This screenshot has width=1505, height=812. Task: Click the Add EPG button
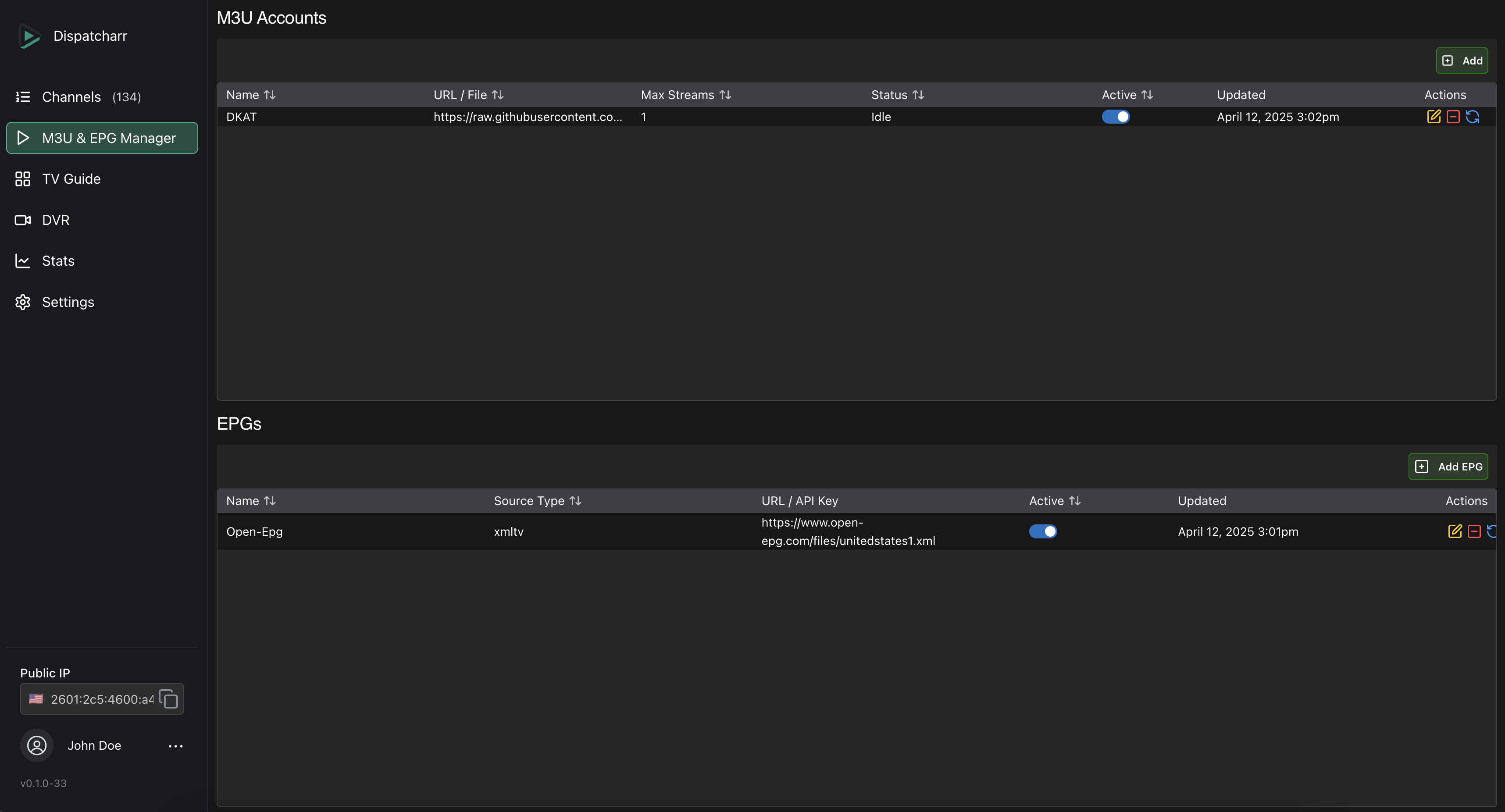pyautogui.click(x=1448, y=466)
